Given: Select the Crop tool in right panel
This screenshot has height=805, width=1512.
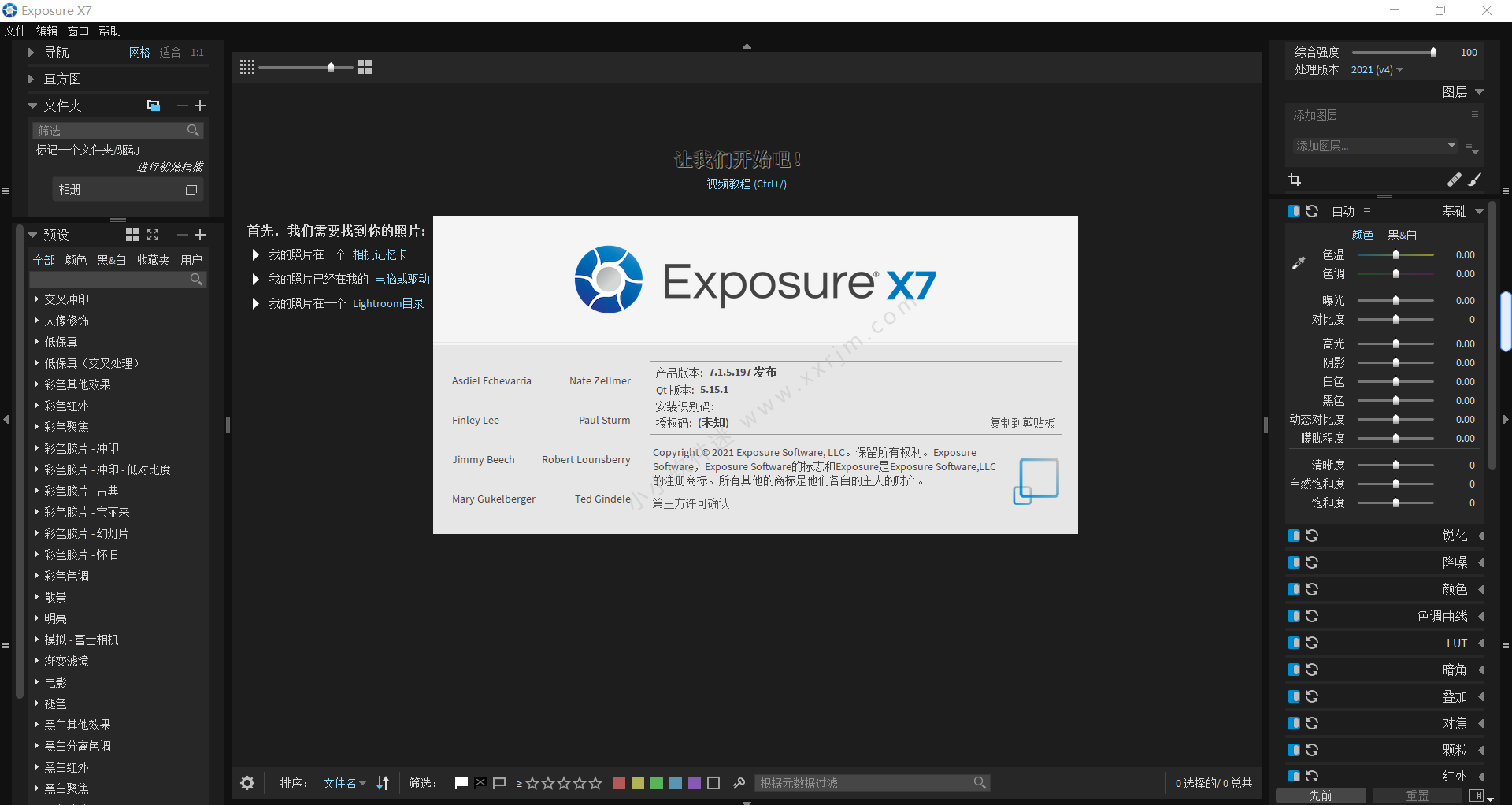Looking at the screenshot, I should tap(1295, 180).
